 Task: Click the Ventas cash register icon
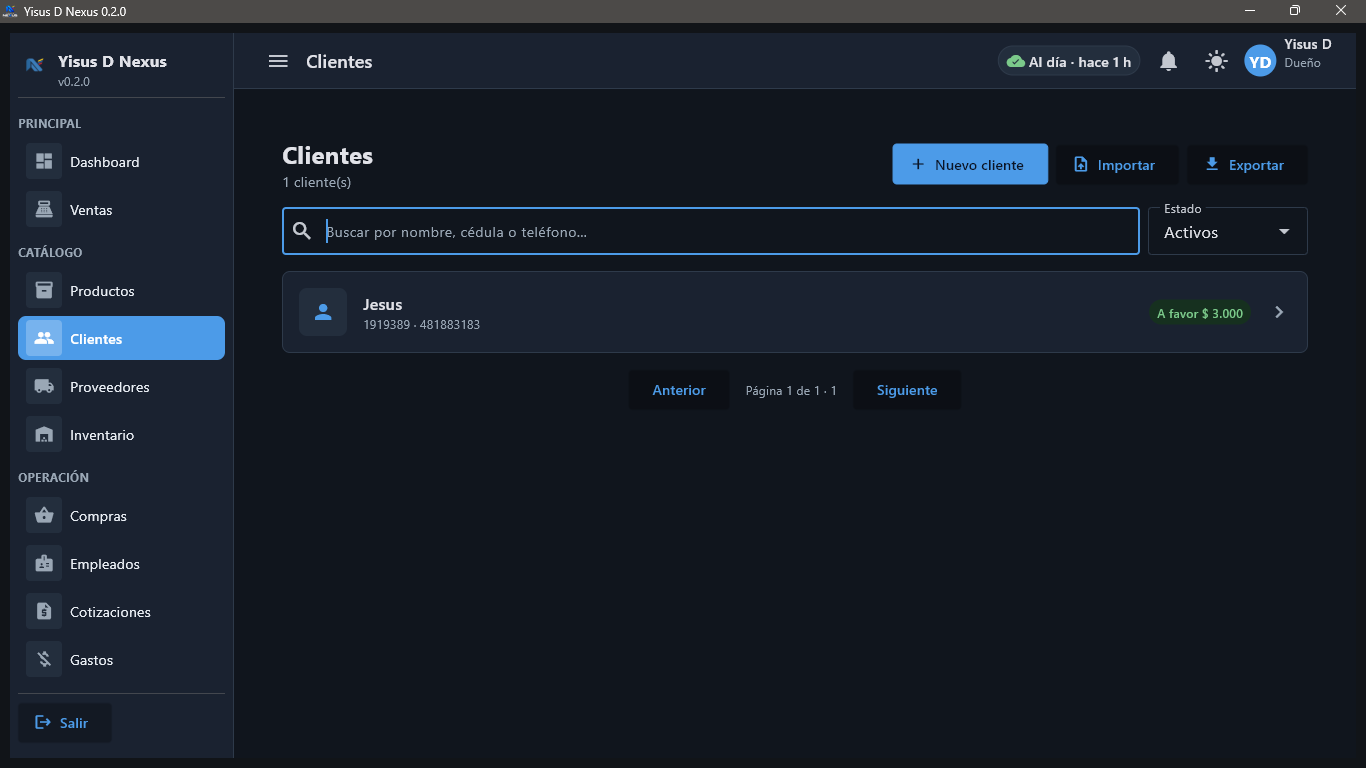44,209
